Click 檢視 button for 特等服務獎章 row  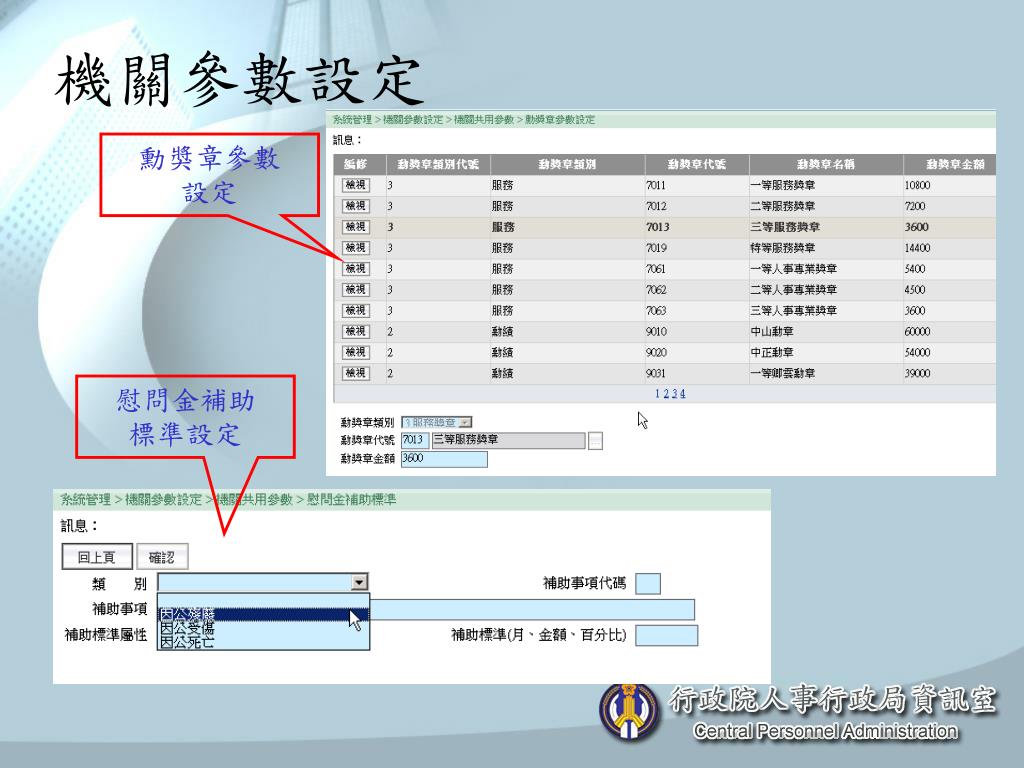click(355, 248)
